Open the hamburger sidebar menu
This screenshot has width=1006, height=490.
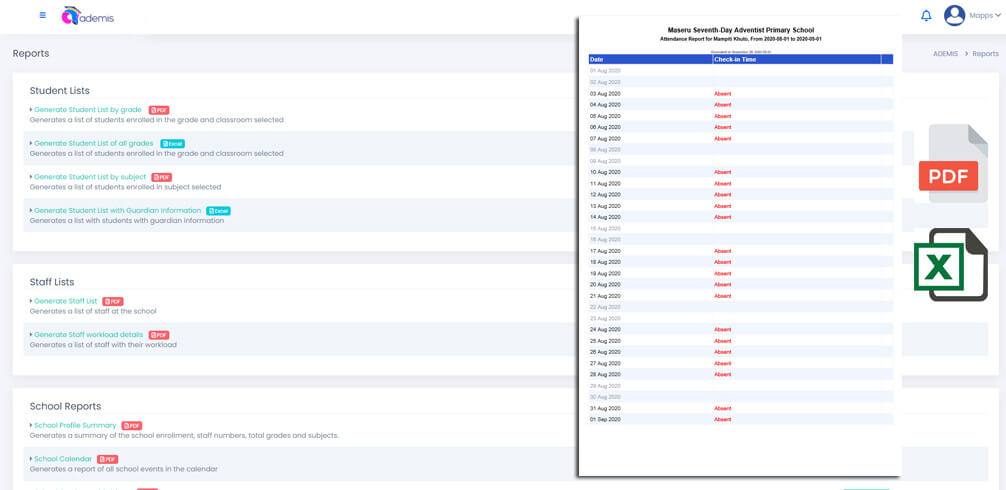pos(42,15)
